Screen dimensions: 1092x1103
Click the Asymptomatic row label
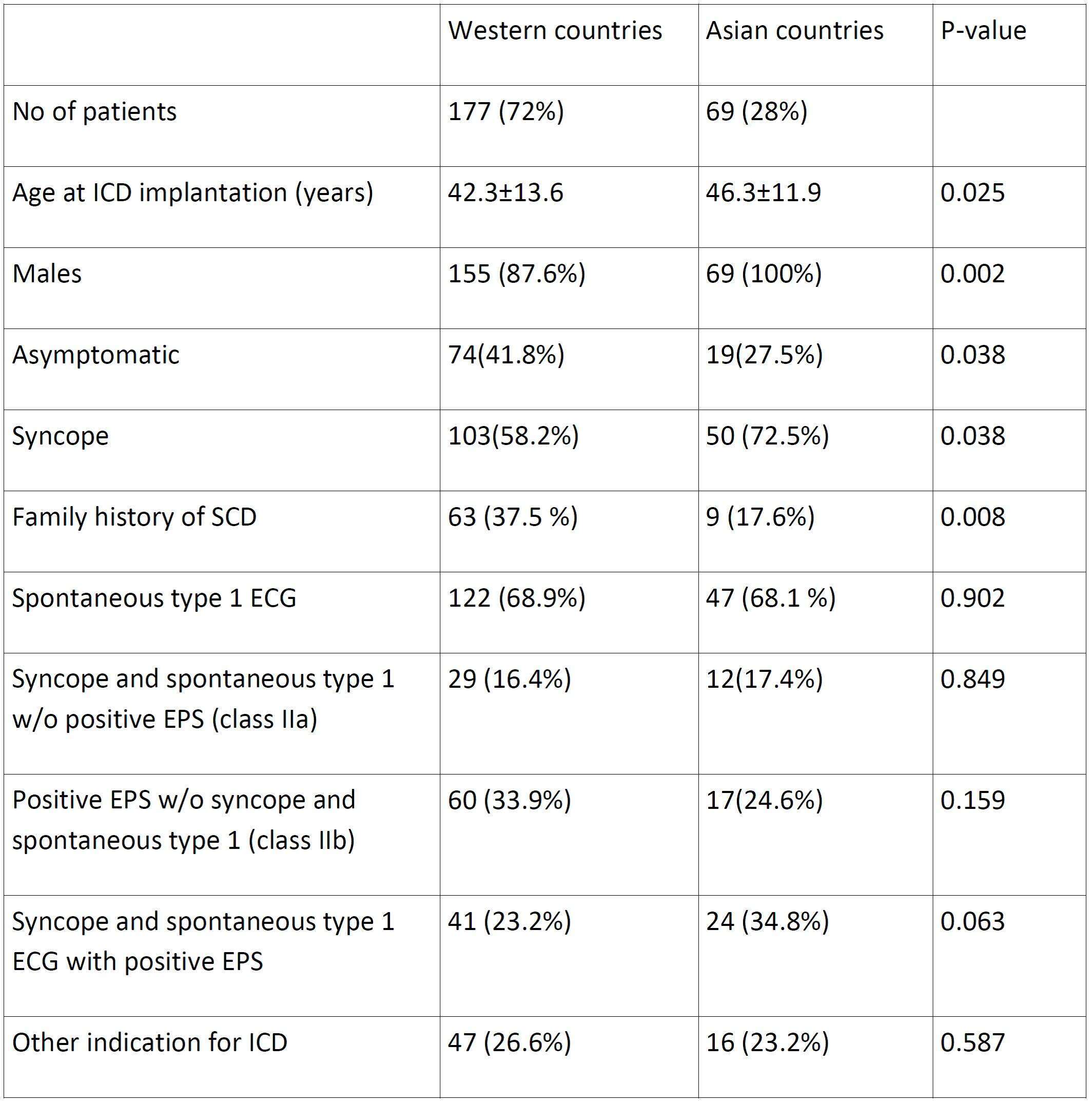point(96,355)
